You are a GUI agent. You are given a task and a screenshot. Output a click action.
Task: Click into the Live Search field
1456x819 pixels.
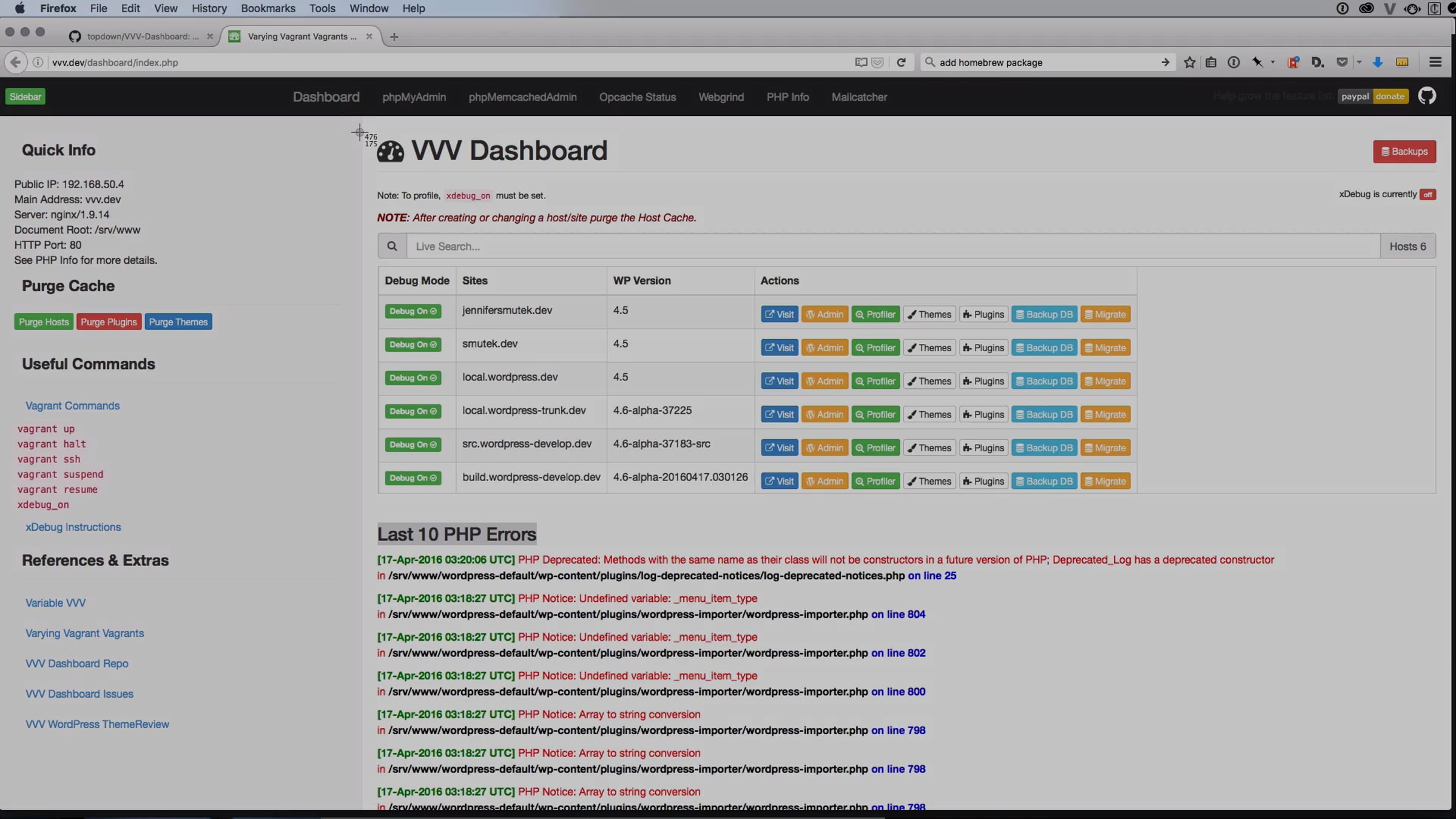[x=892, y=246]
